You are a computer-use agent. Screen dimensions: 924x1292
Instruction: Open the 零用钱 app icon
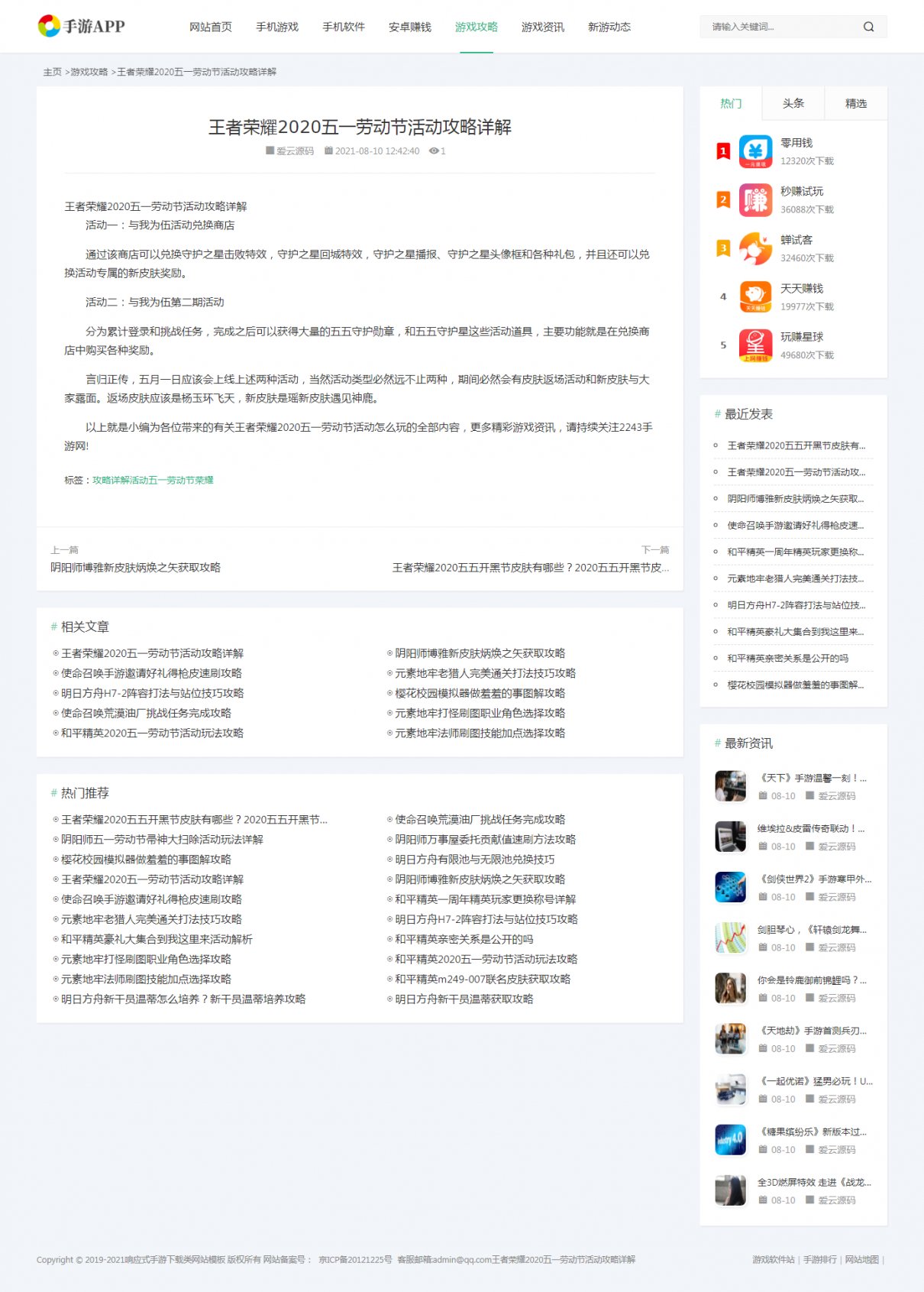coord(755,151)
